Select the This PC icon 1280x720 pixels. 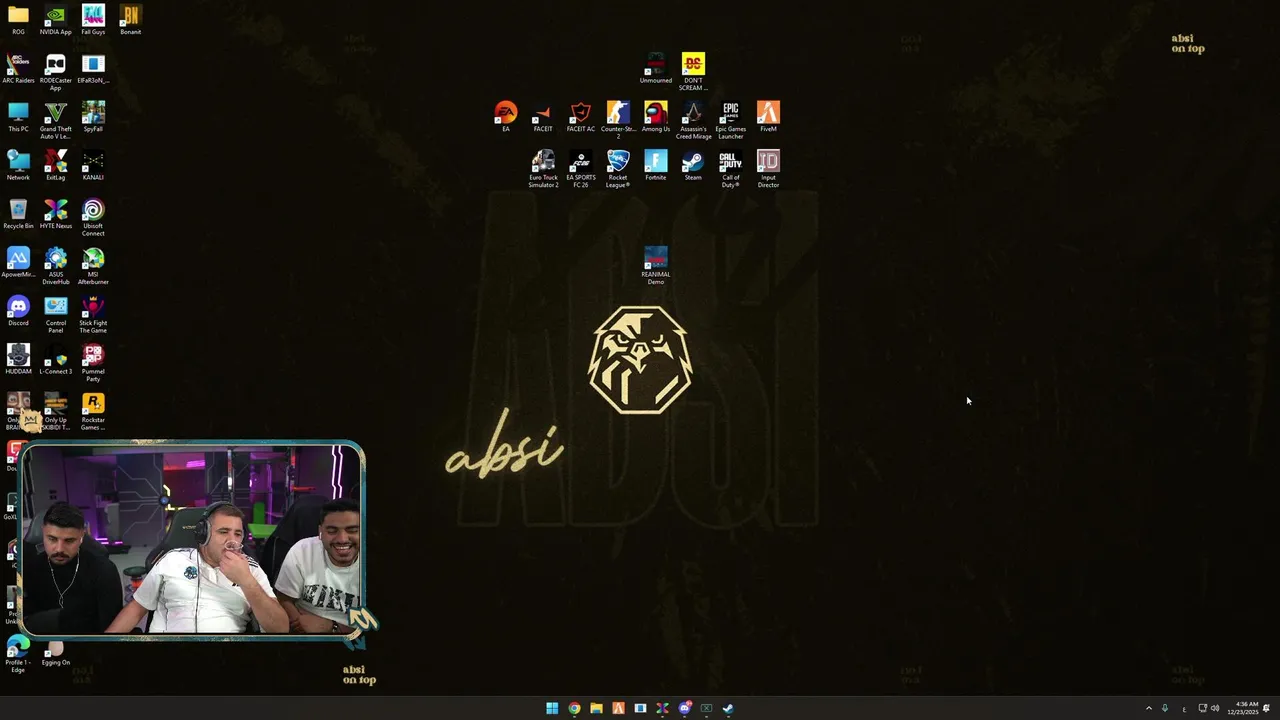click(x=18, y=117)
